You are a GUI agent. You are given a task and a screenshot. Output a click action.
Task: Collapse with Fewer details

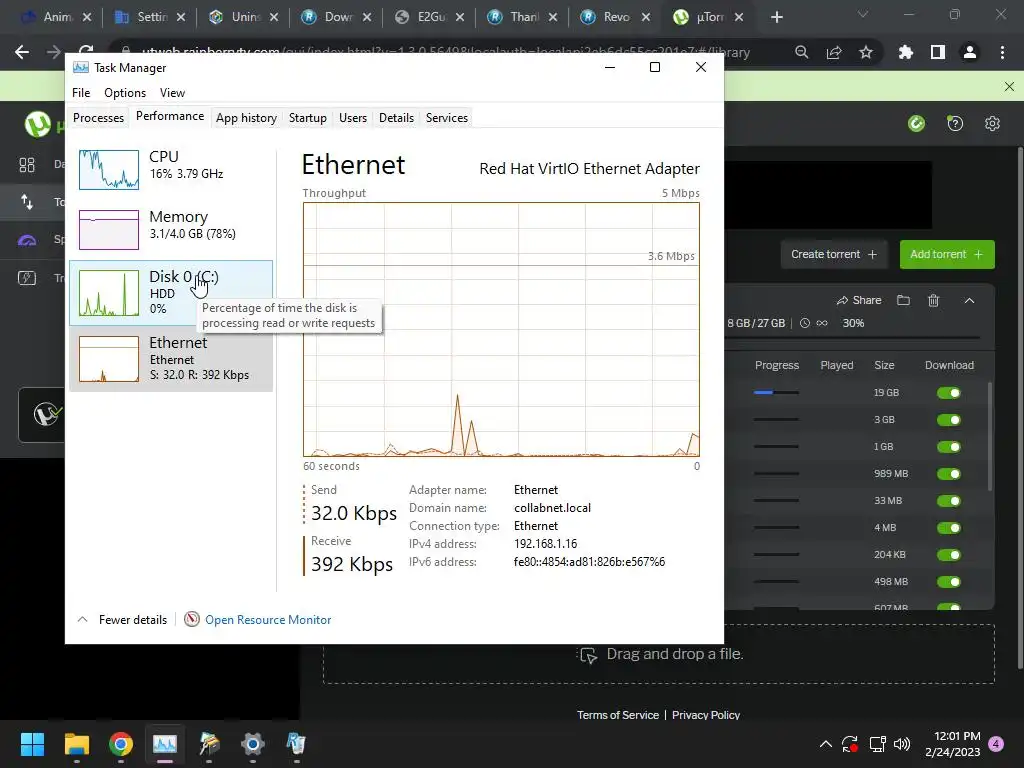coord(122,620)
